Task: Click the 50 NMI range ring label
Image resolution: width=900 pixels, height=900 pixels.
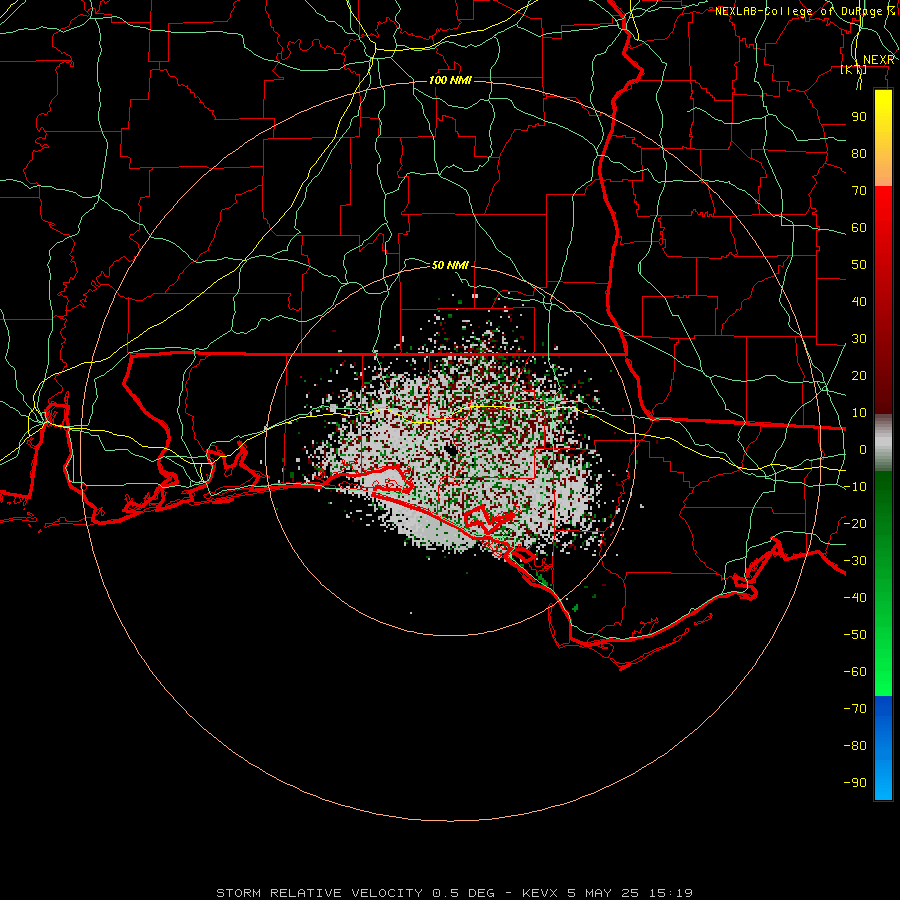Action: pos(450,265)
